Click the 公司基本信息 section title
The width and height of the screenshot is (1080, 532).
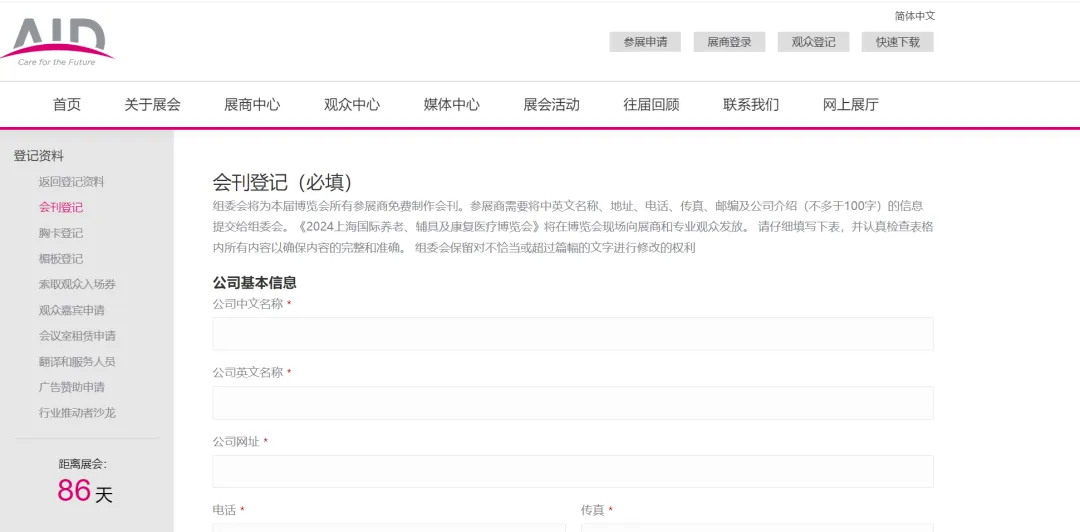coord(255,283)
